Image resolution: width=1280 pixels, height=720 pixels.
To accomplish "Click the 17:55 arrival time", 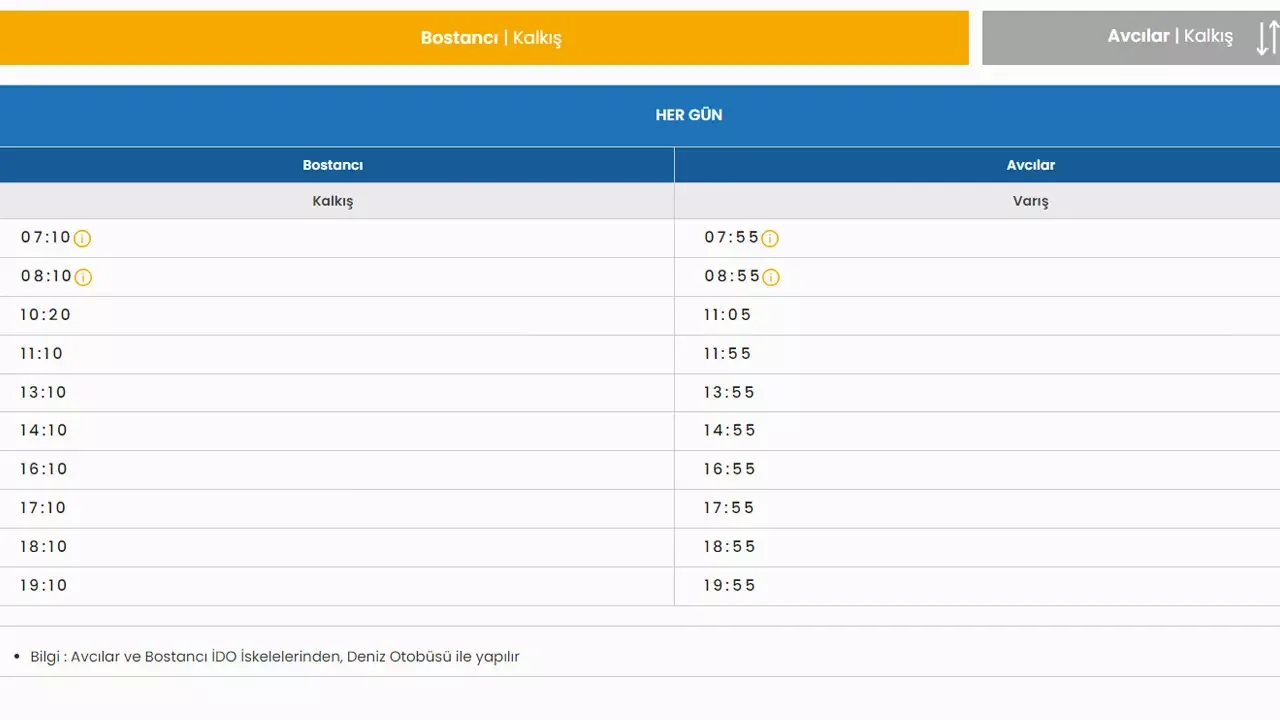I will (729, 508).
